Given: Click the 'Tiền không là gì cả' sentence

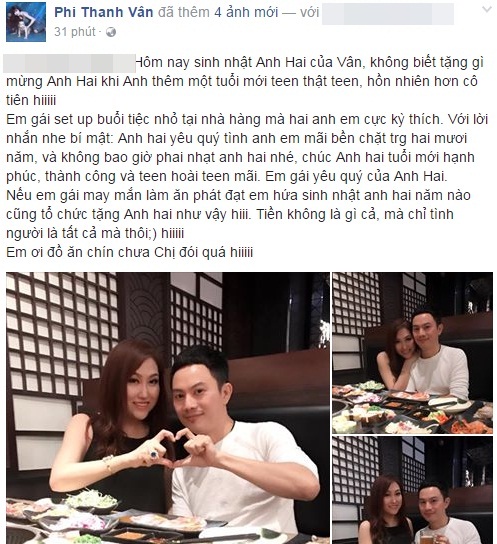Looking at the screenshot, I should [x=316, y=214].
